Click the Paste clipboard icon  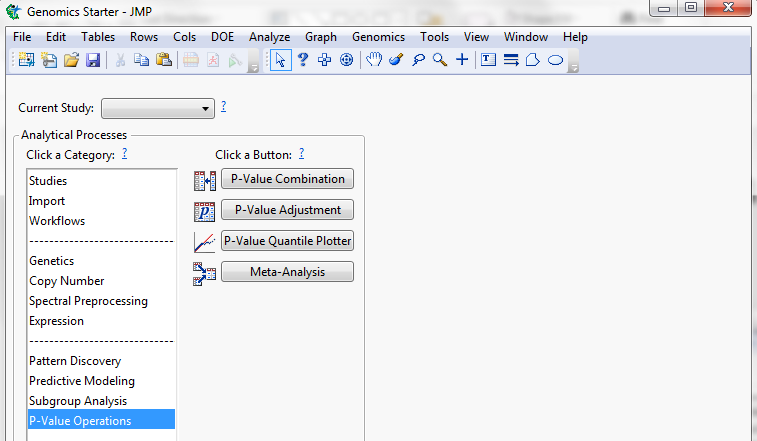[164, 60]
